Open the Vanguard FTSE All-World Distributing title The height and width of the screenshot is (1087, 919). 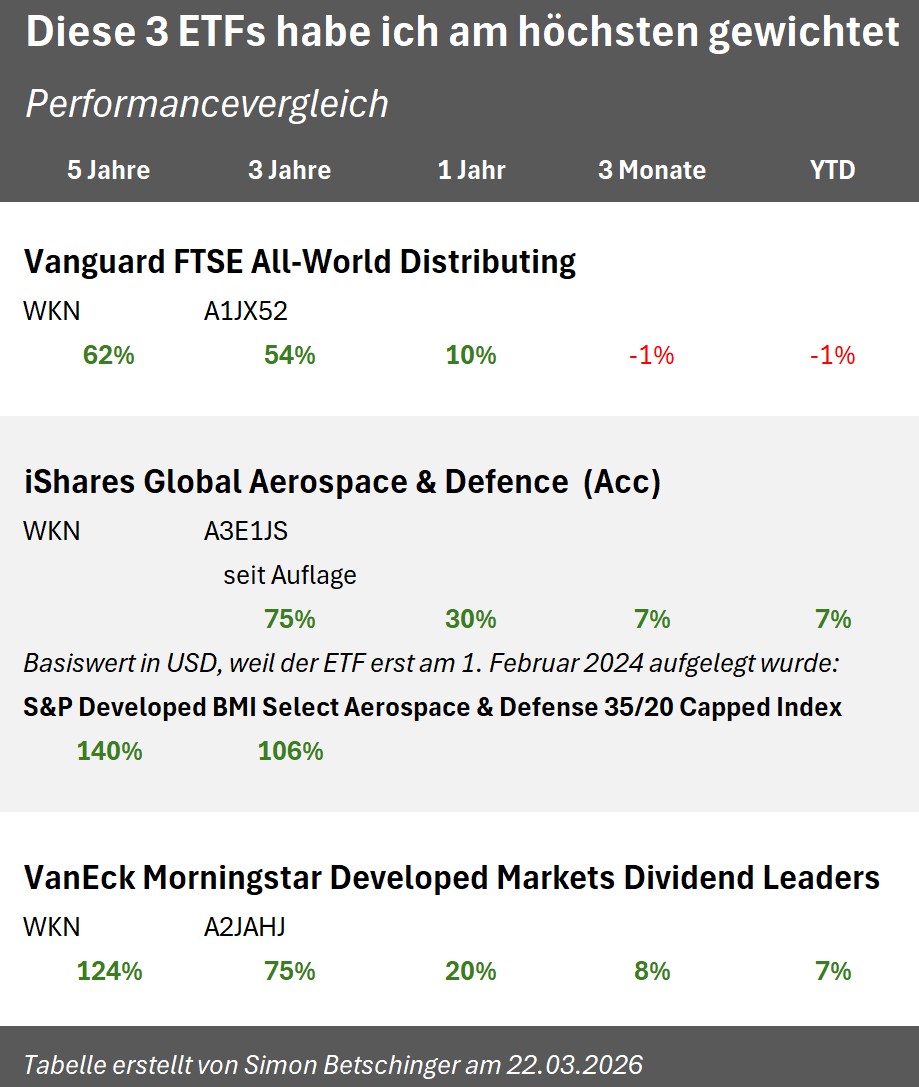299,262
